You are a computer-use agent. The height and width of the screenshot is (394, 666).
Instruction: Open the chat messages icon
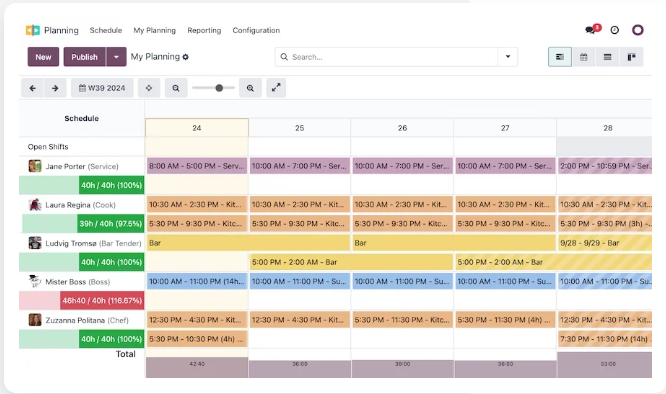591,29
